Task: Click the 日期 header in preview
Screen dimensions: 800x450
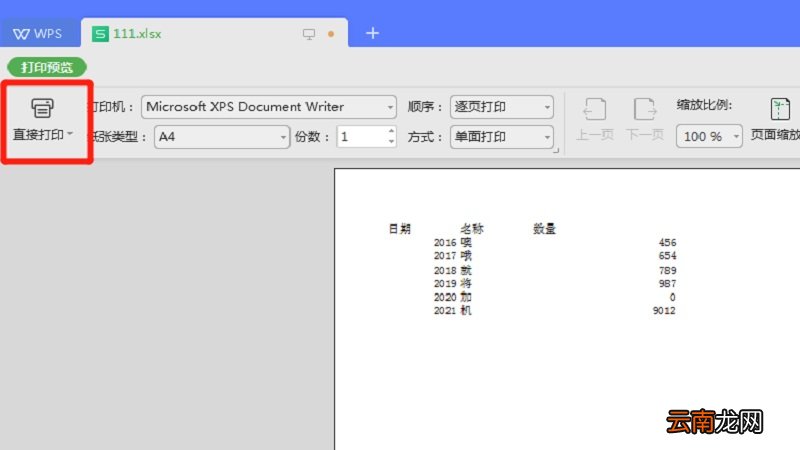Action: (x=399, y=229)
